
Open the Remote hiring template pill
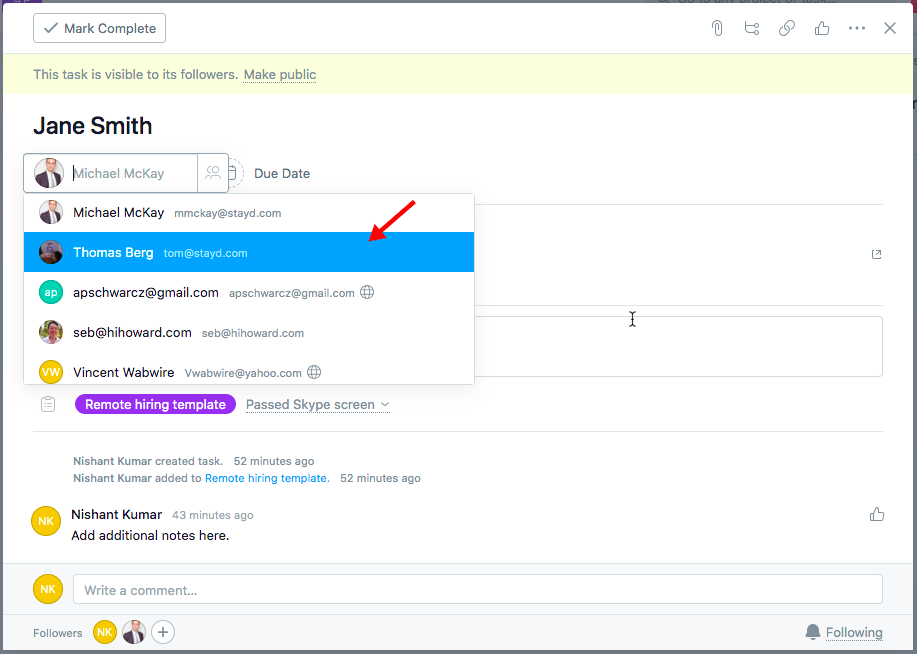pyautogui.click(x=155, y=404)
